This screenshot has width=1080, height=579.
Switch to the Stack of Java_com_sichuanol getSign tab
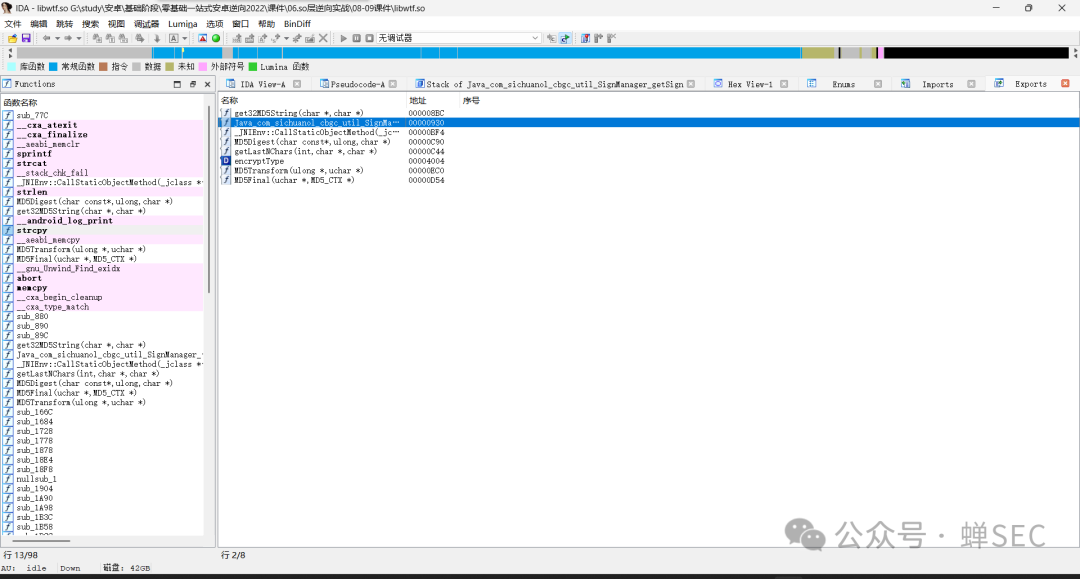click(554, 85)
